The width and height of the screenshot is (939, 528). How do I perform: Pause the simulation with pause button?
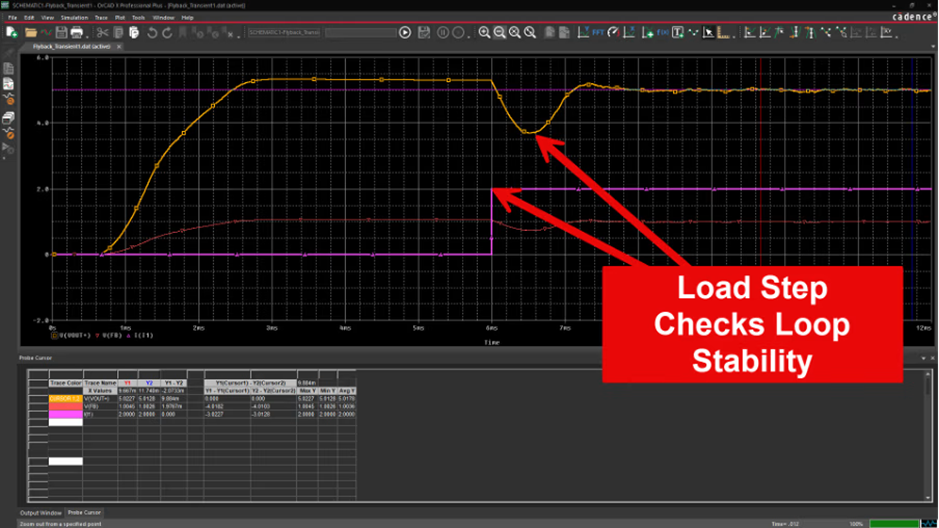pos(443,32)
